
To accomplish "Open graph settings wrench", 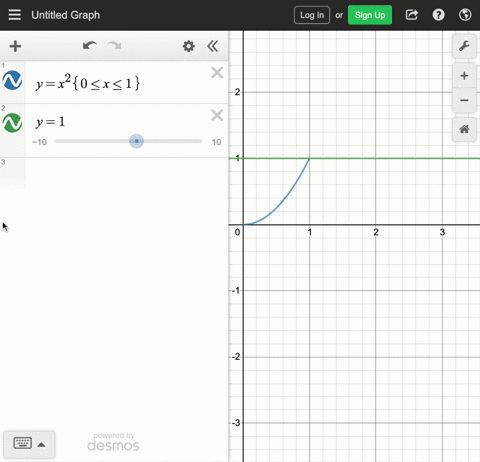I will click(x=464, y=46).
